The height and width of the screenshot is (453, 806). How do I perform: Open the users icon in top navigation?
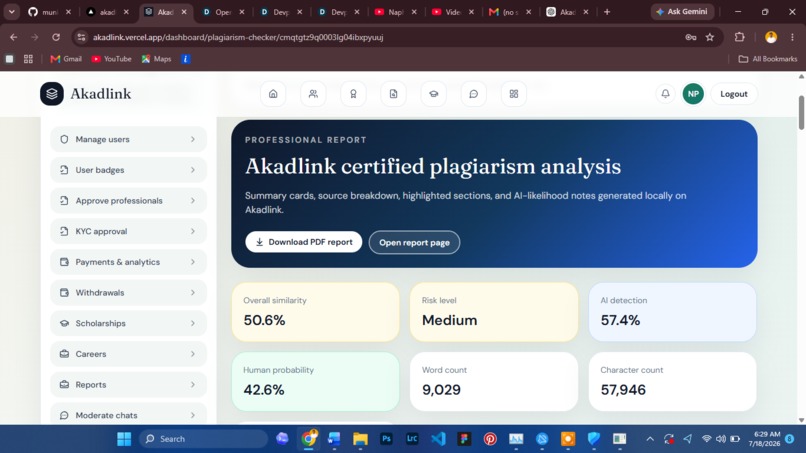click(313, 94)
